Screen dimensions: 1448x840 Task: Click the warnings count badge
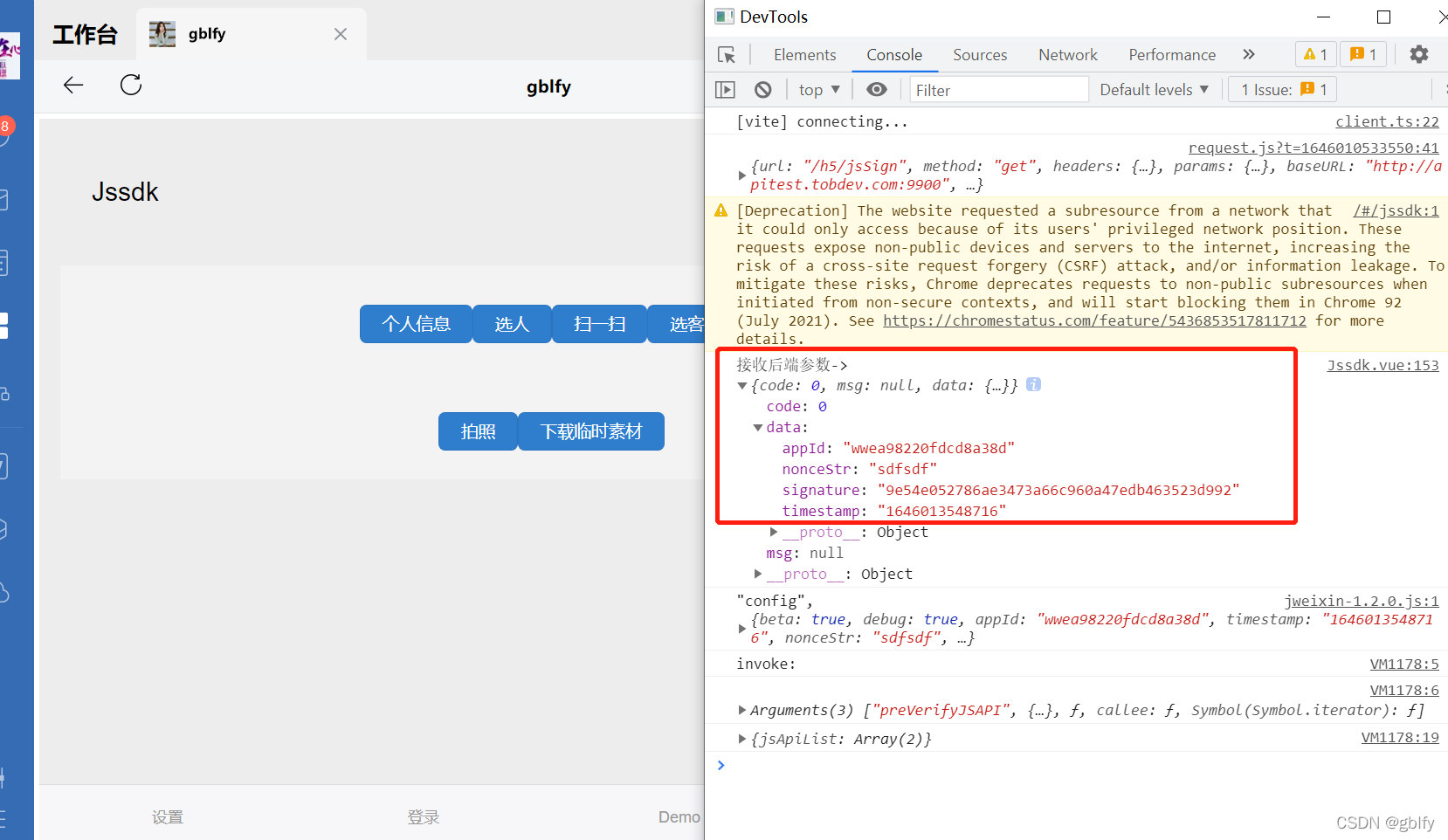point(1315,54)
